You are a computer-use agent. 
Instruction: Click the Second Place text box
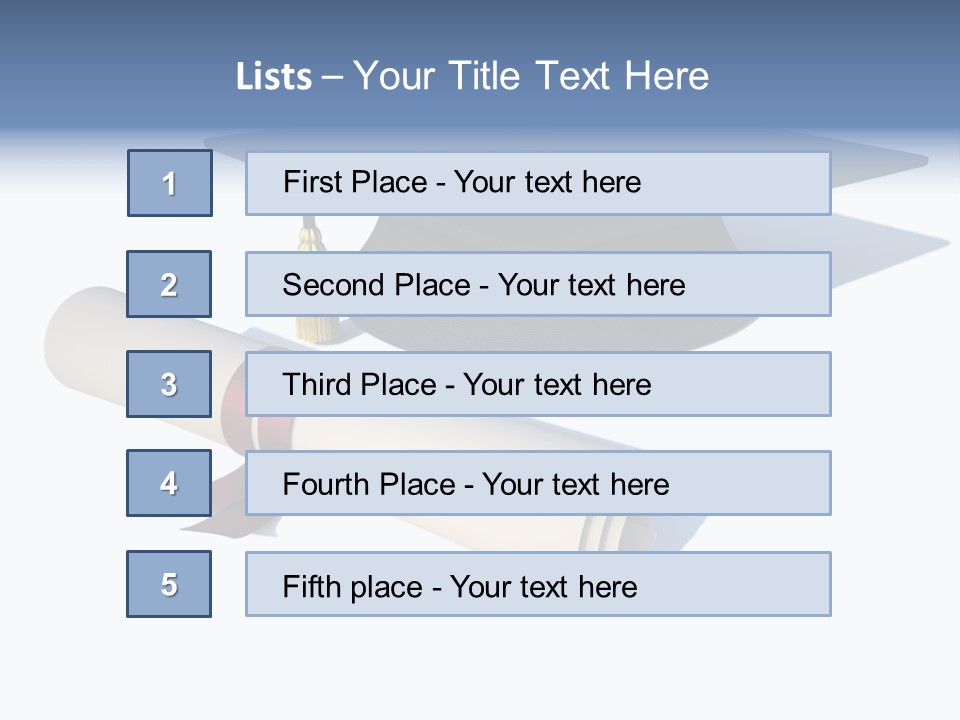(538, 284)
